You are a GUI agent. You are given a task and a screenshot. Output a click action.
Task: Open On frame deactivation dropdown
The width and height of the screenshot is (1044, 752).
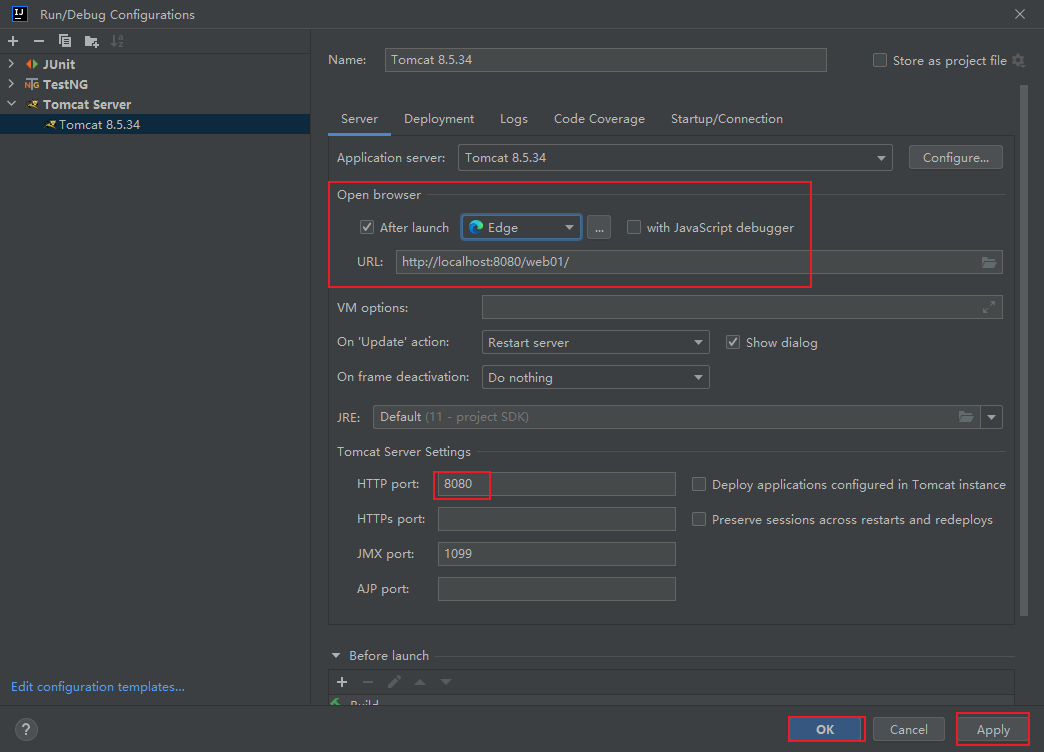[x=595, y=377]
